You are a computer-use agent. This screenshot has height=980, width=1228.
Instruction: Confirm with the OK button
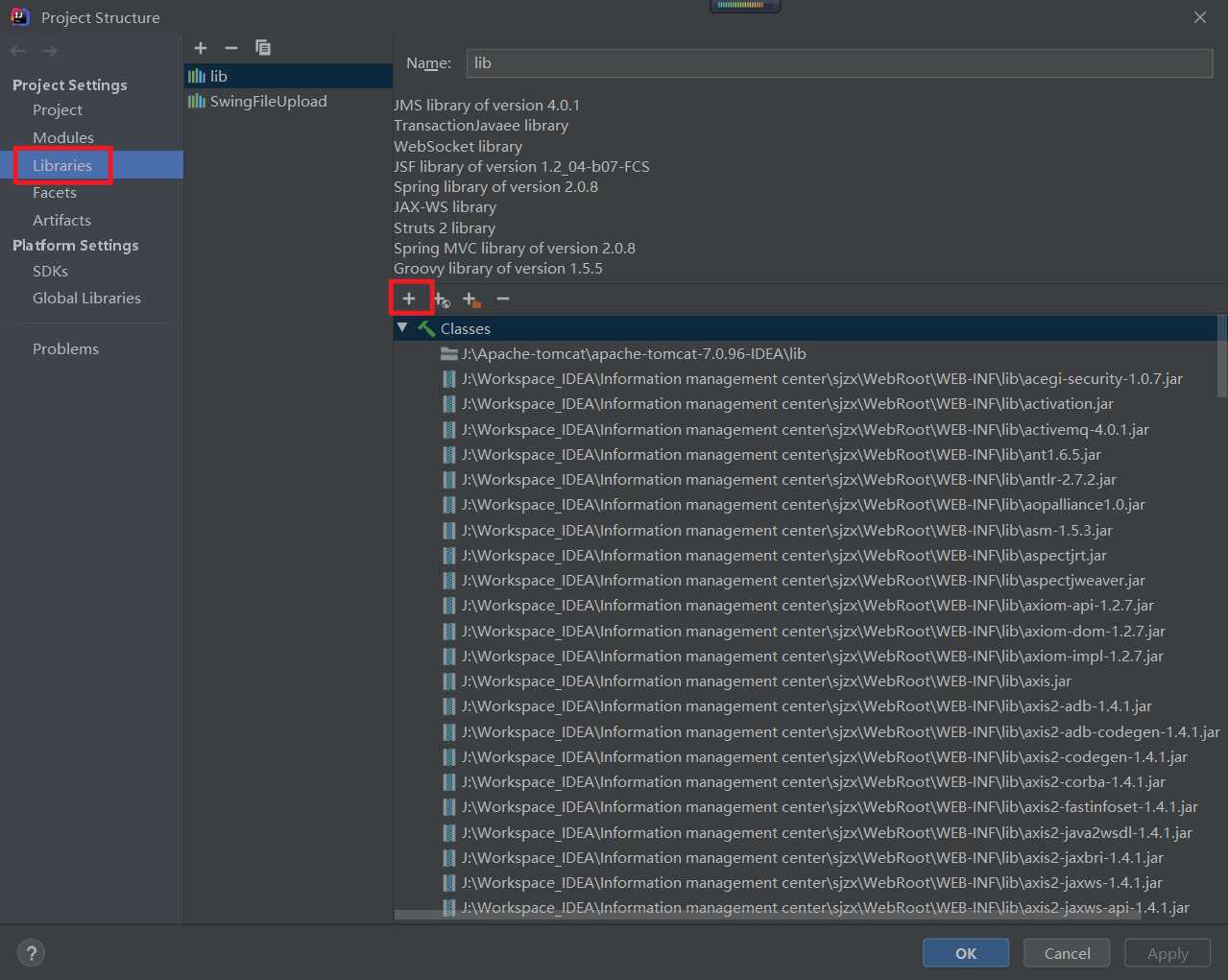[966, 953]
